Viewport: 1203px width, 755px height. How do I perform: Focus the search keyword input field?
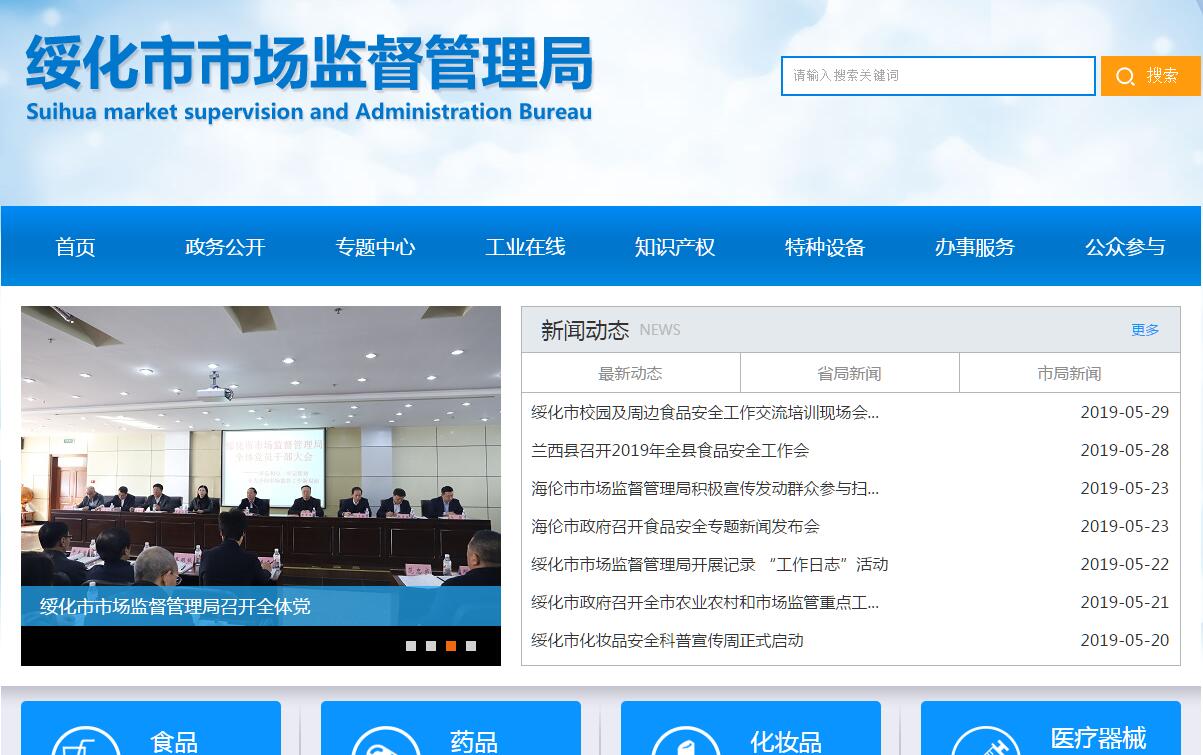click(937, 76)
